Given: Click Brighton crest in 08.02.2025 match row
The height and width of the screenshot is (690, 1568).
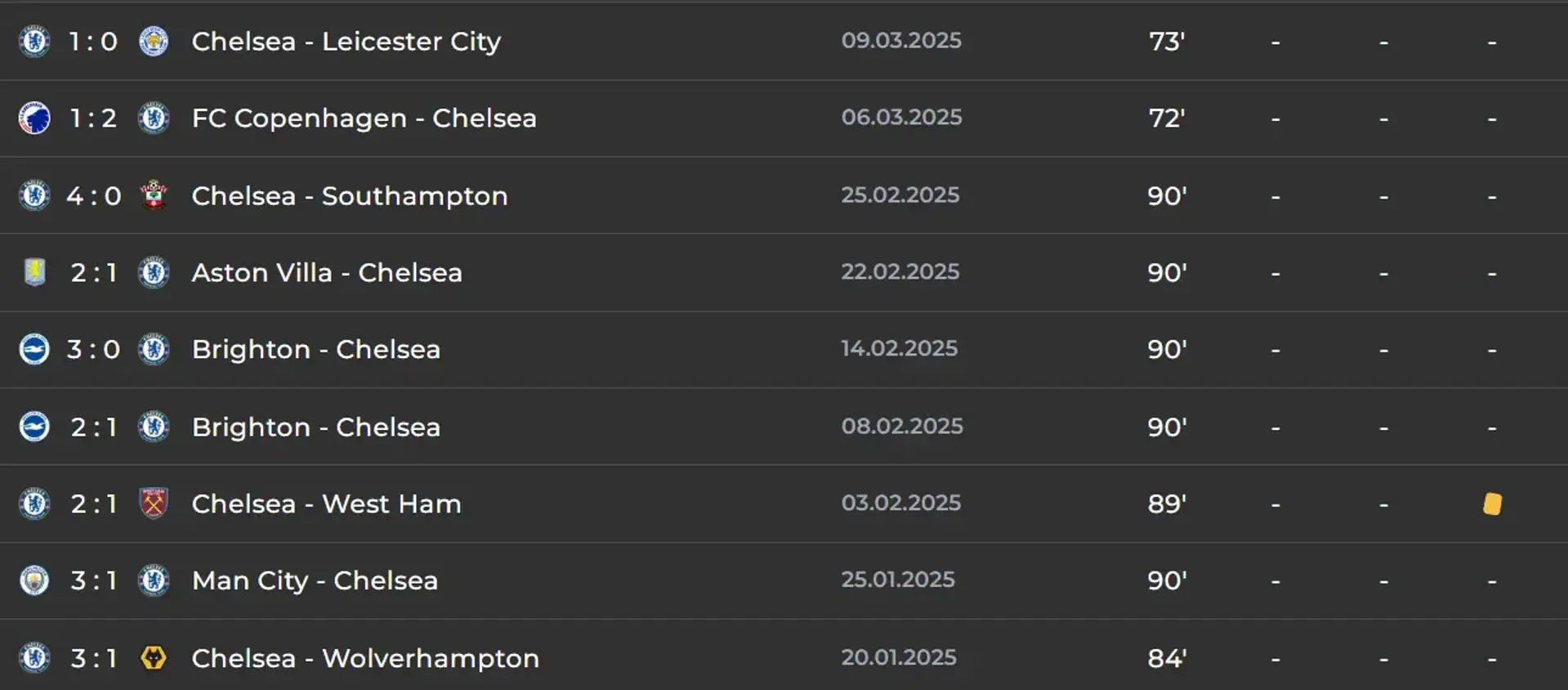Looking at the screenshot, I should (34, 427).
